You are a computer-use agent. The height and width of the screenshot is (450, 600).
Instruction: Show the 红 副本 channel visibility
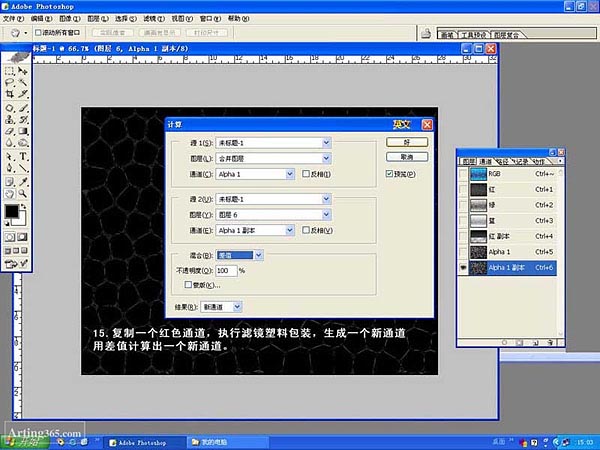(463, 236)
